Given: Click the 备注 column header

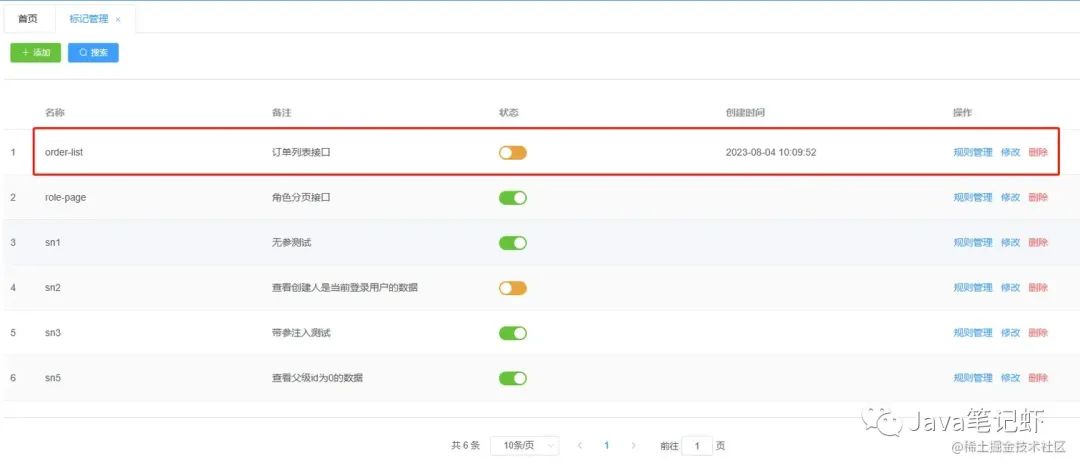Looking at the screenshot, I should point(282,112).
